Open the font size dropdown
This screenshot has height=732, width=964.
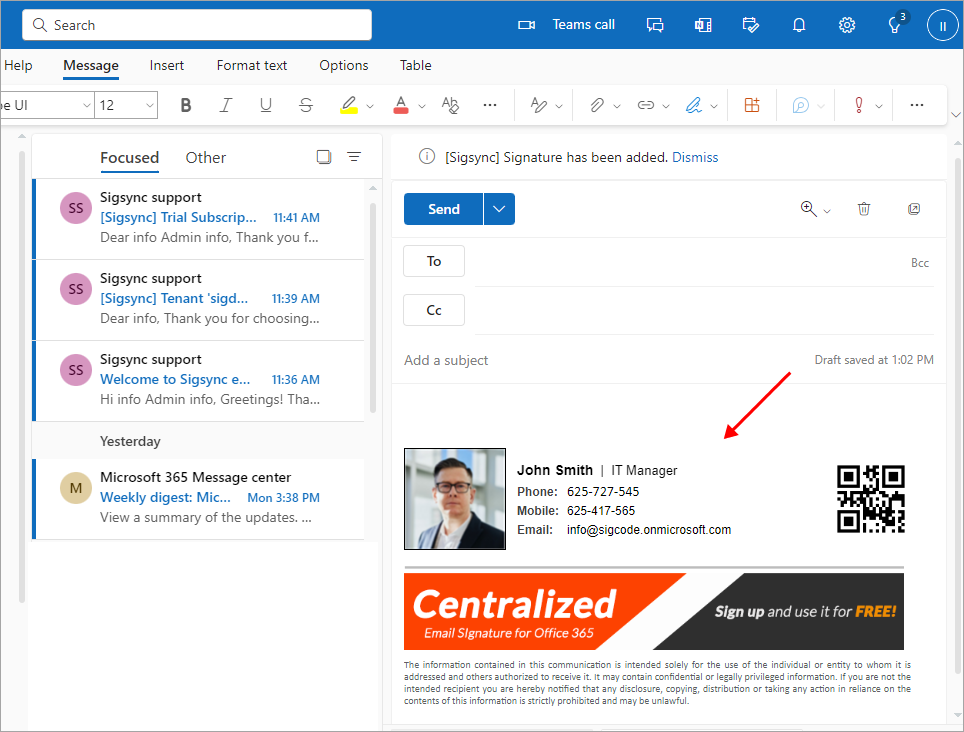[x=150, y=105]
